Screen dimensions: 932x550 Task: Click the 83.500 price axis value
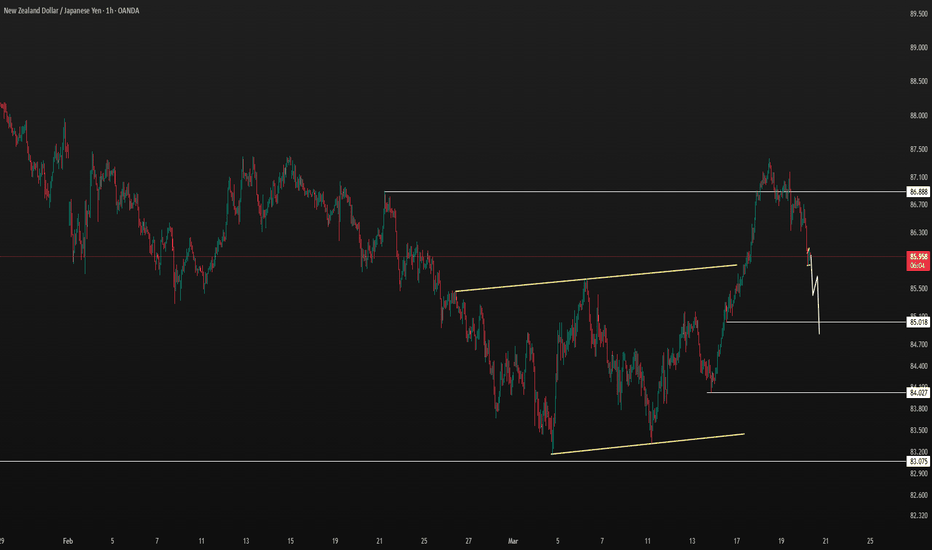coord(918,430)
